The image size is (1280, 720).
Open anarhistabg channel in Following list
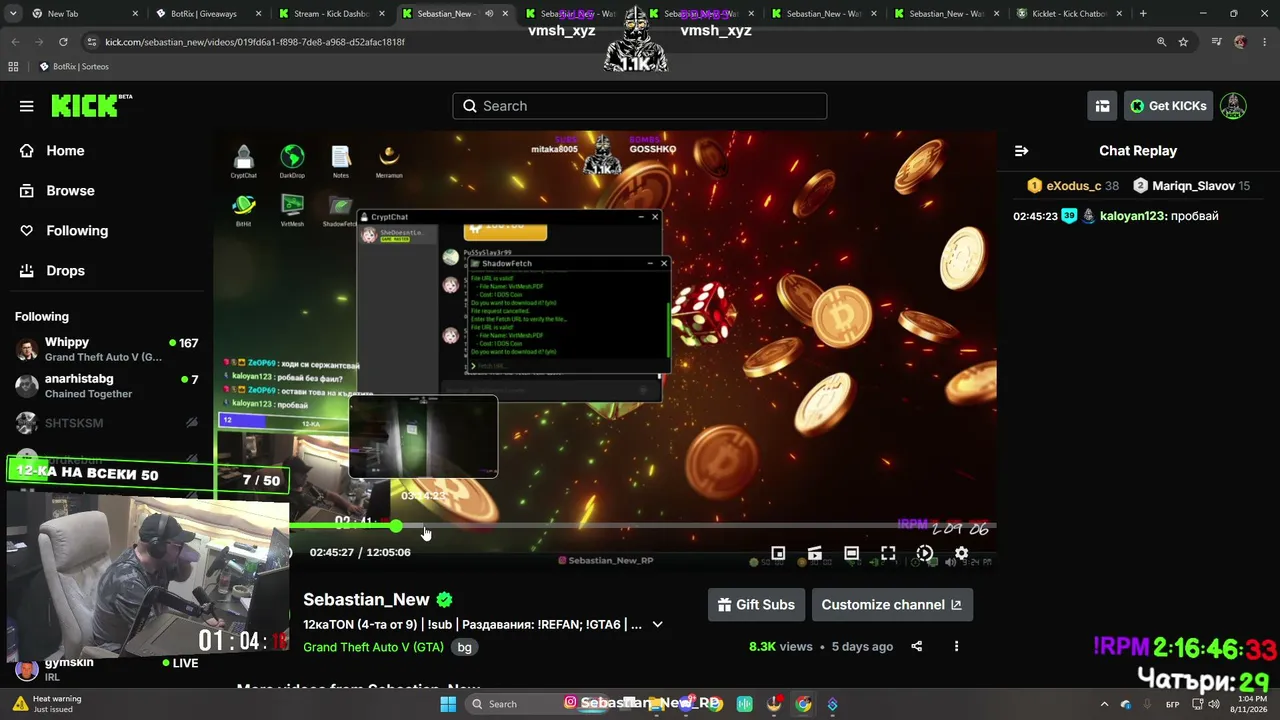tap(107, 386)
